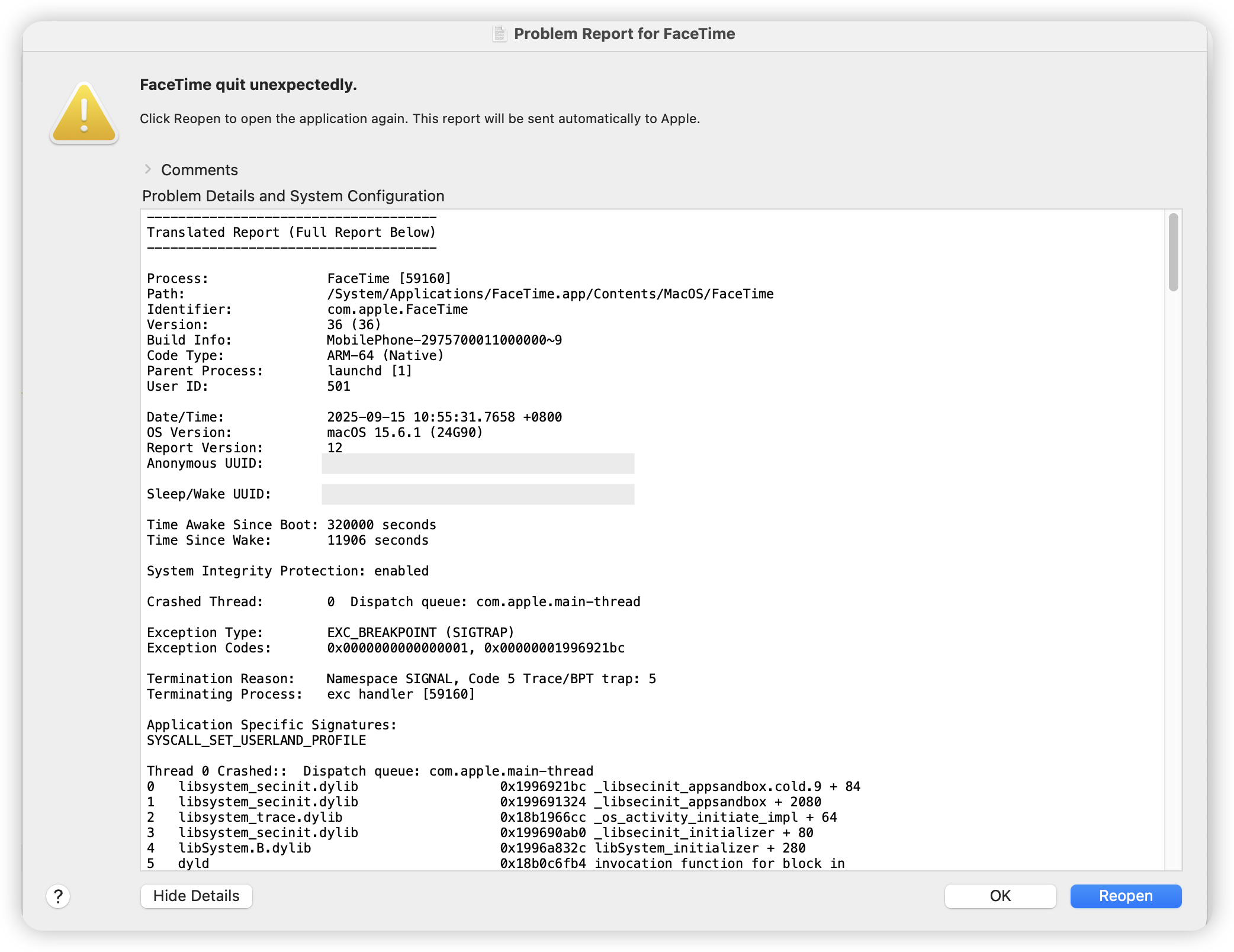
Task: Click the EXC_BREAKPOINT (SIGTRAP) exception type text
Action: [420, 633]
